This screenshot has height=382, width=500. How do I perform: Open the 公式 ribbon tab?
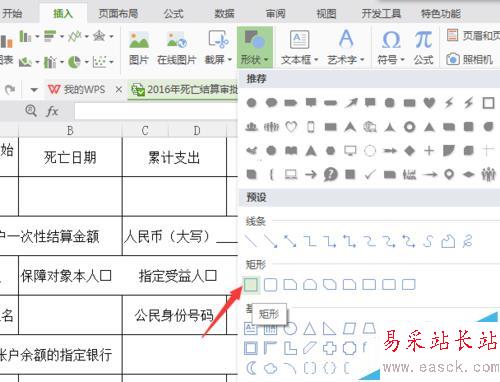[173, 14]
